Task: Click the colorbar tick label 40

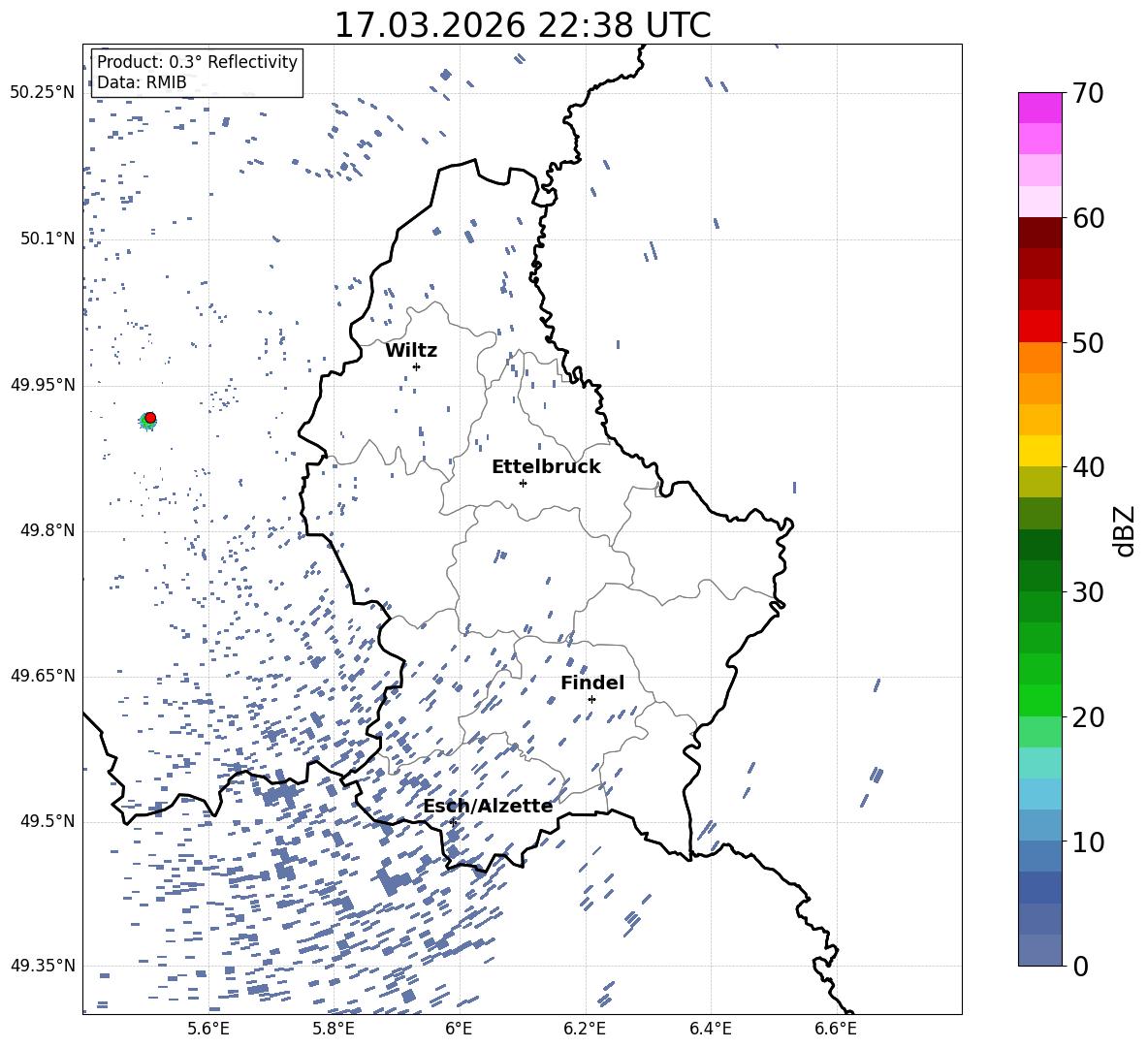Action: click(x=1088, y=467)
